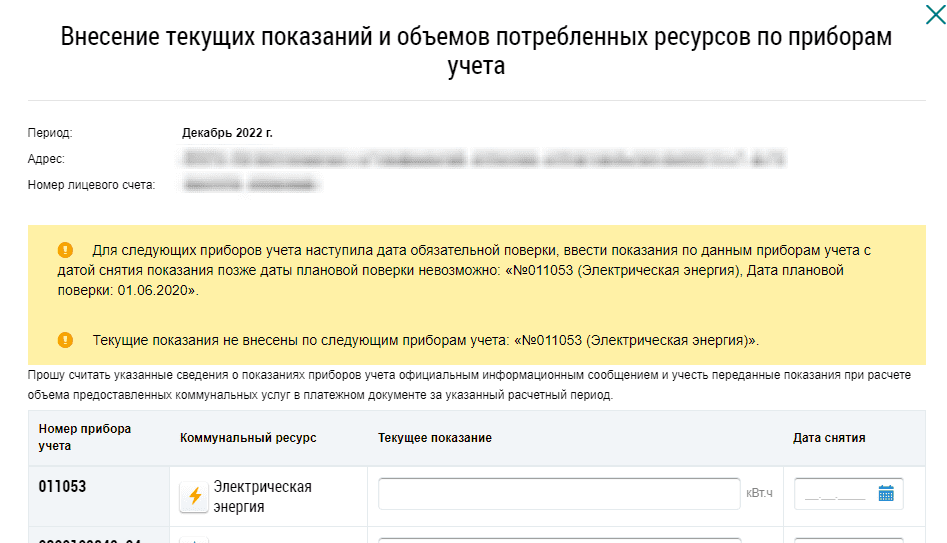
Task: Click the 'кВт.ч' unit label
Action: point(760,494)
